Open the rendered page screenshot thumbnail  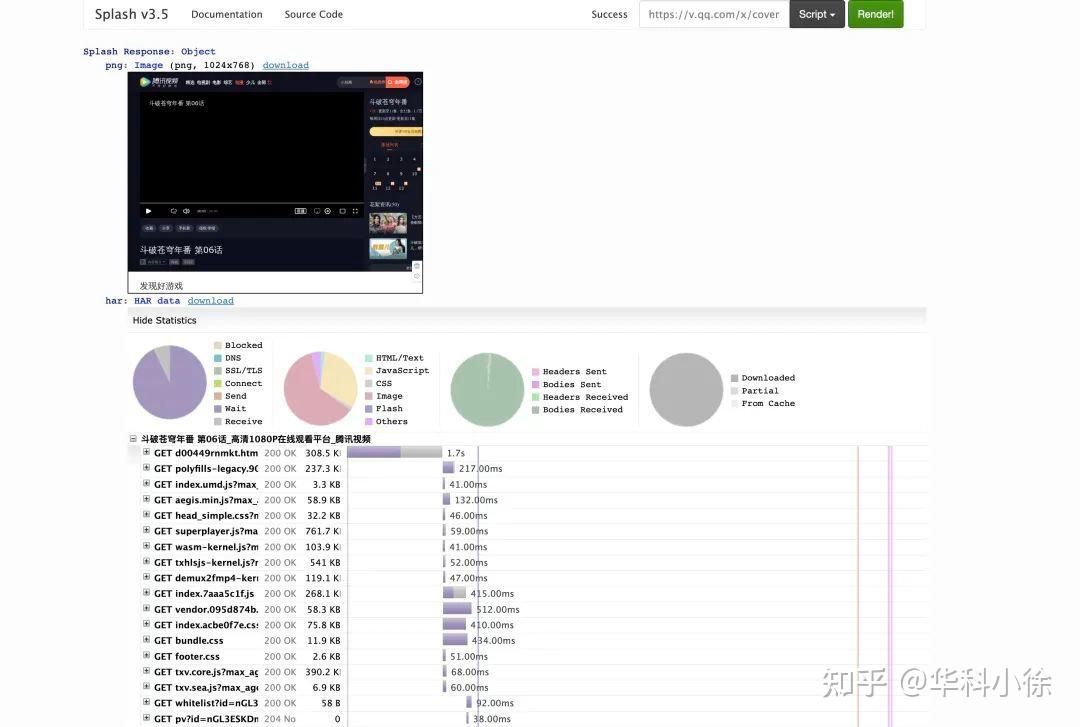point(275,183)
